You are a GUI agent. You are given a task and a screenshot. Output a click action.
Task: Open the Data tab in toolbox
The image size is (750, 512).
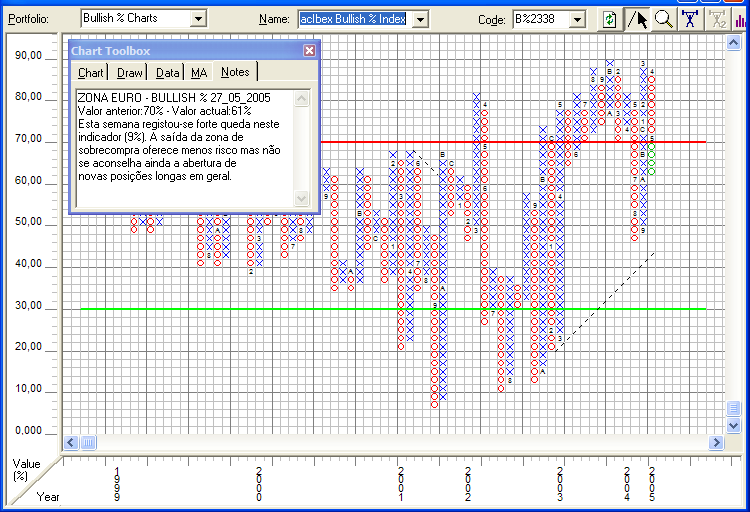click(167, 73)
